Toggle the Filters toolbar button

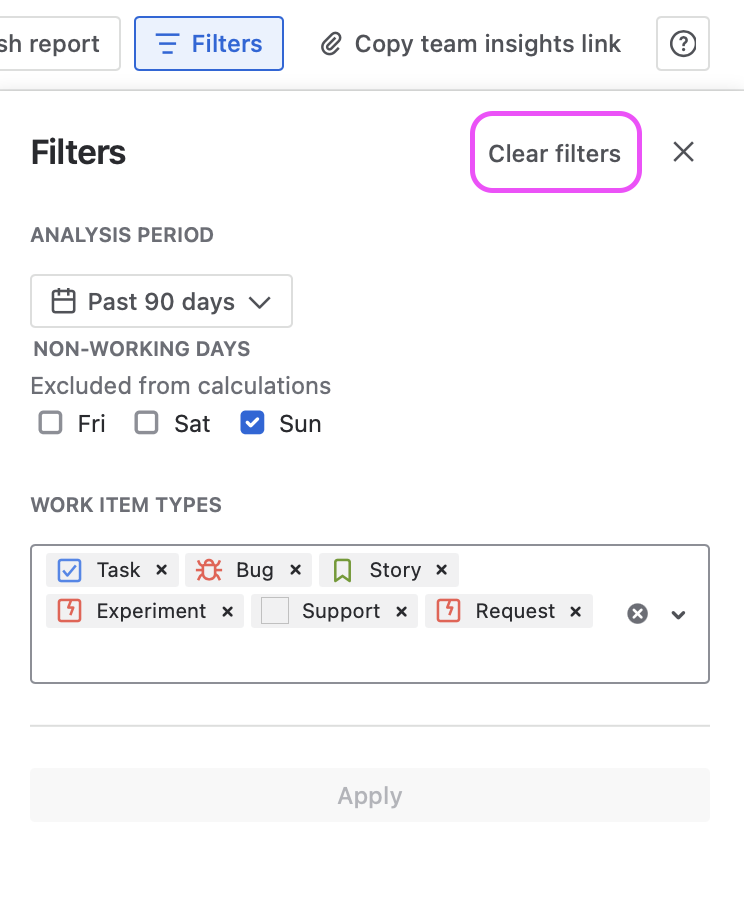(209, 44)
